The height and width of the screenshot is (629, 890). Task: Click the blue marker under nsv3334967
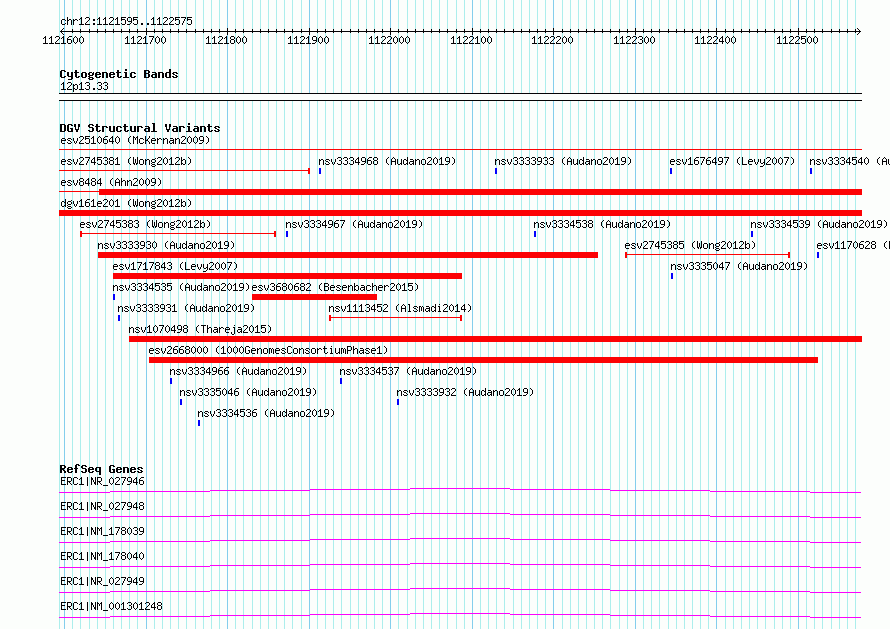tap(287, 234)
